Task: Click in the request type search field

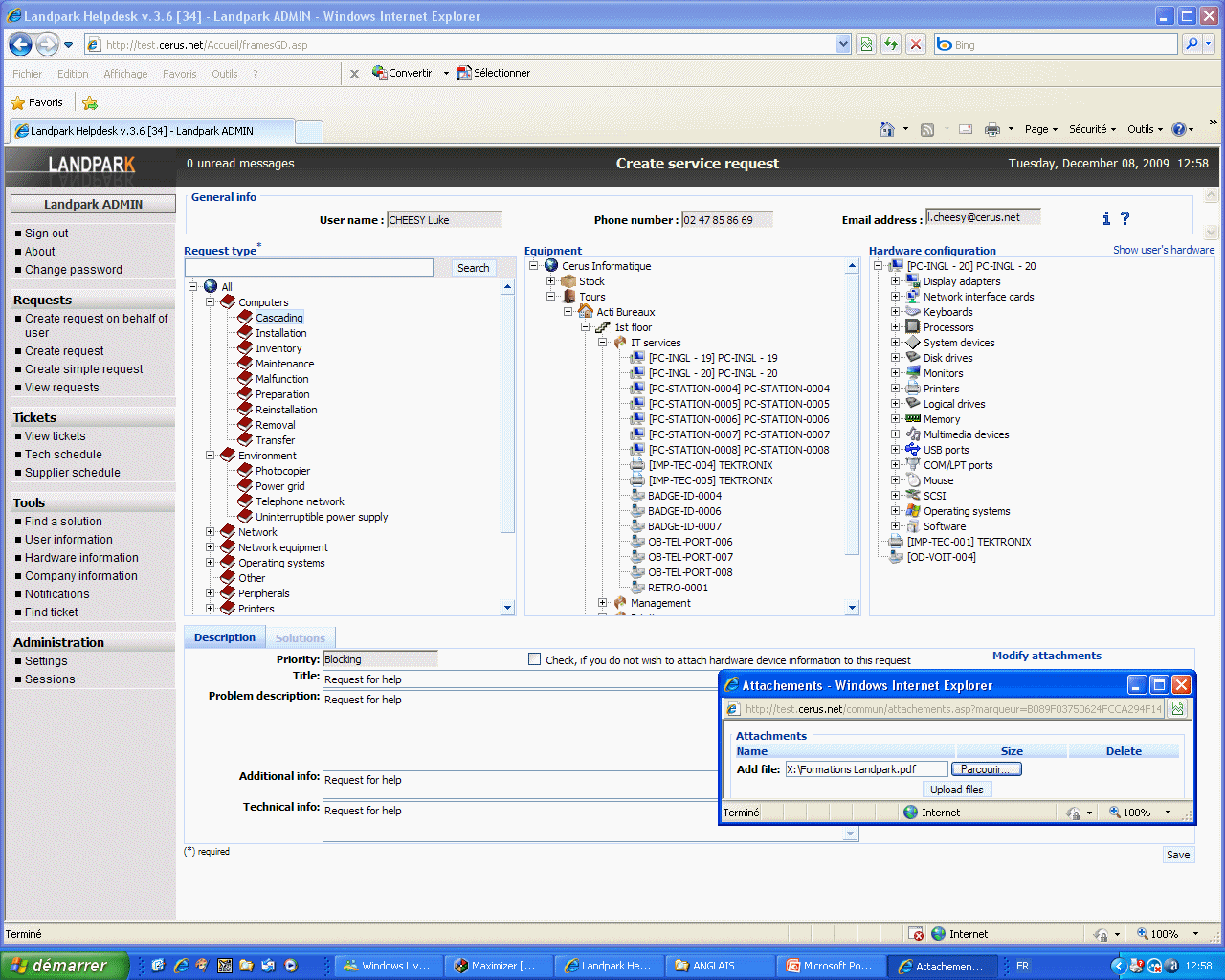Action: point(309,268)
